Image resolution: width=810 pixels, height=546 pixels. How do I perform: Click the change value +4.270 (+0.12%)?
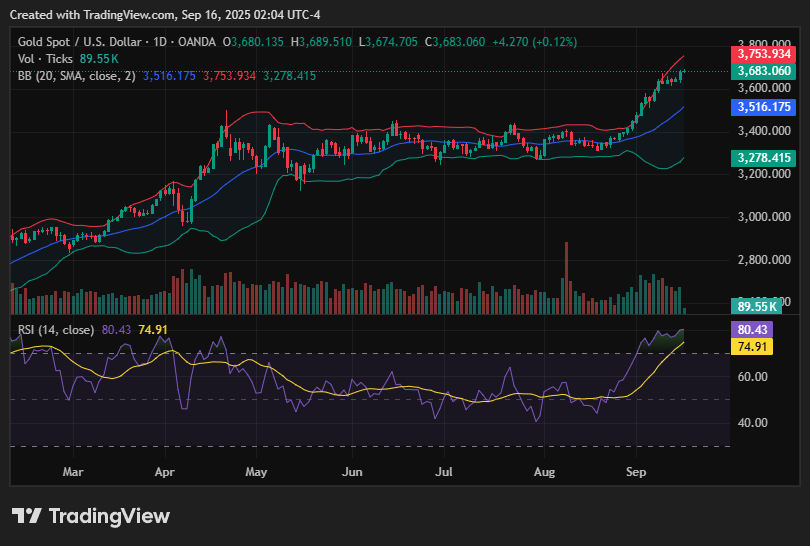pos(535,42)
